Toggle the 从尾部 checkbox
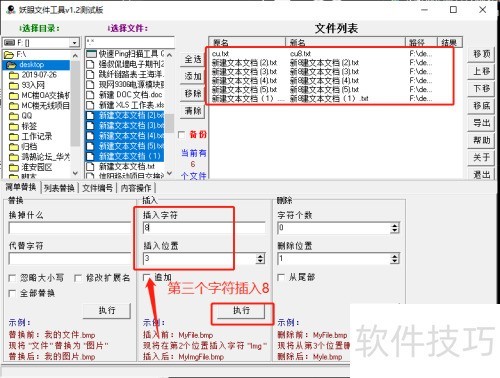This screenshot has width=500, height=378. [281, 277]
